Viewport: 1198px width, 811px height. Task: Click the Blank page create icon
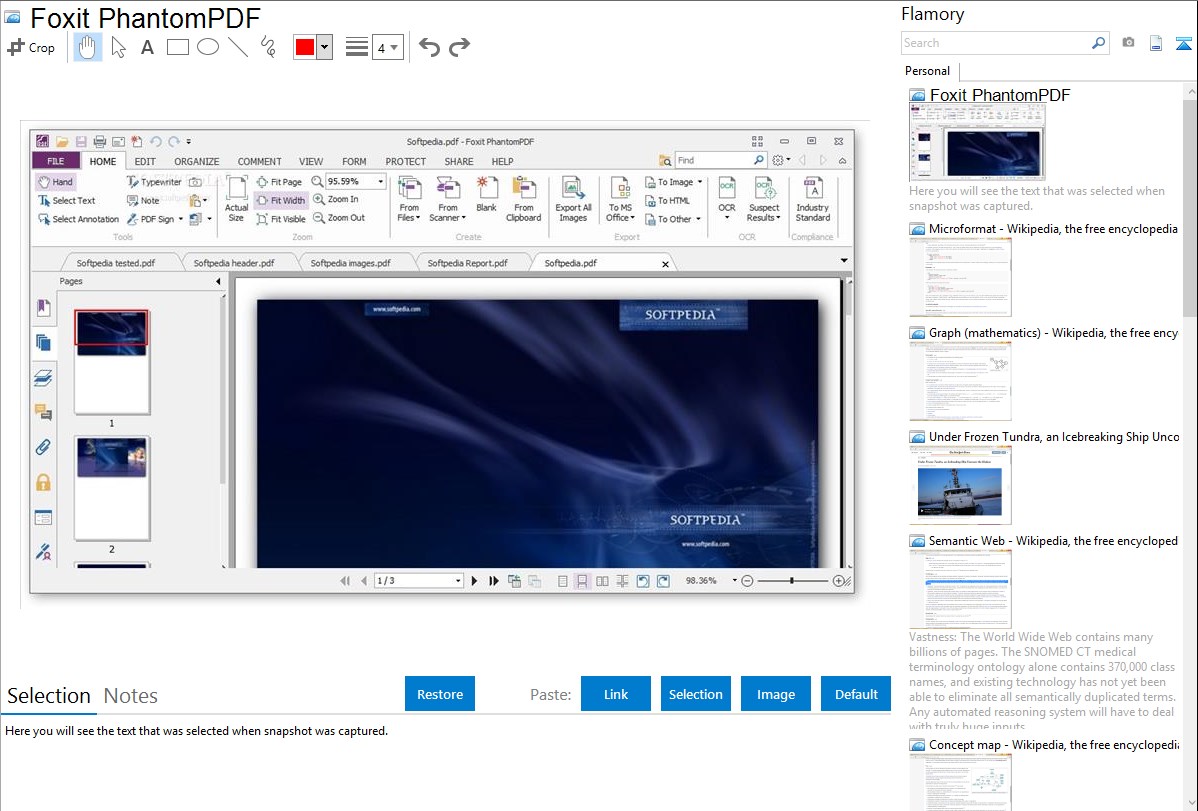[487, 194]
